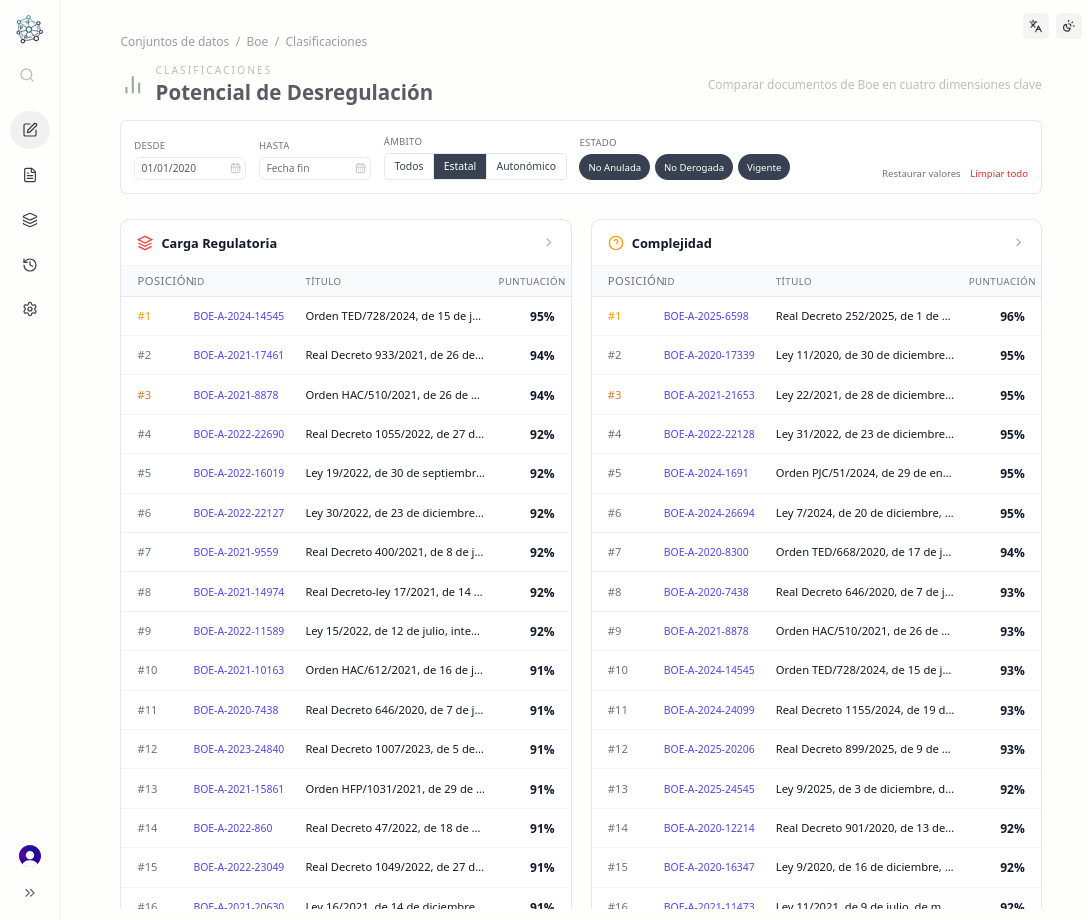This screenshot has width=1088, height=920.
Task: Expand the Complejidad panel chevron
Action: [1018, 243]
